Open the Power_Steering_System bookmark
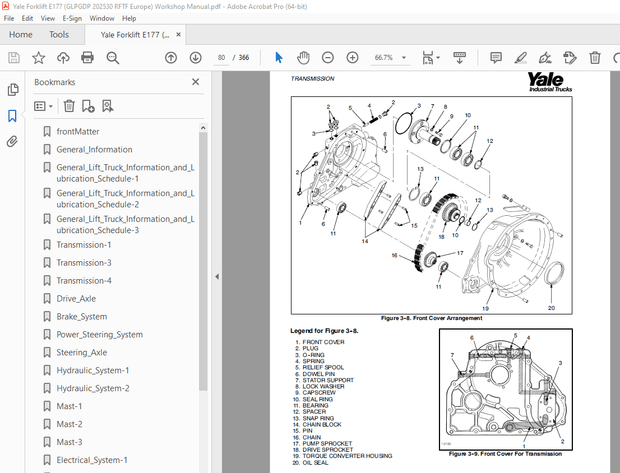 [x=99, y=335]
